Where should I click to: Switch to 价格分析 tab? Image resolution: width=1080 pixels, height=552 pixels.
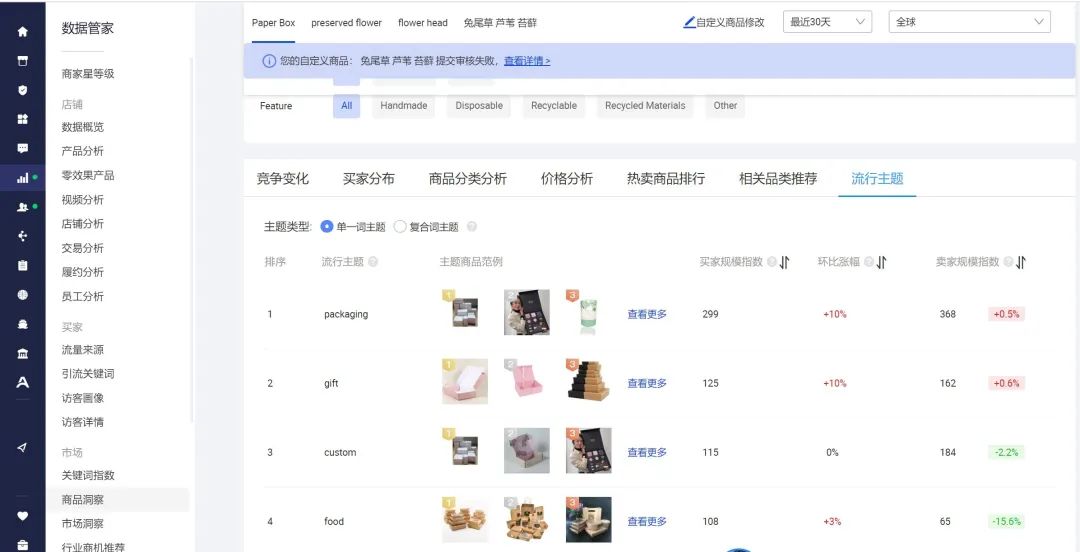click(567, 179)
